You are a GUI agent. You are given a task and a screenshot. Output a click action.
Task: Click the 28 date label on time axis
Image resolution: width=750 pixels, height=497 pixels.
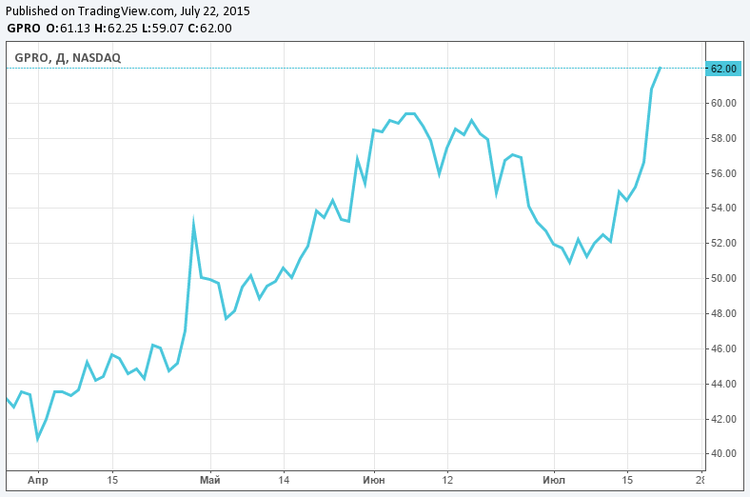coord(702,479)
